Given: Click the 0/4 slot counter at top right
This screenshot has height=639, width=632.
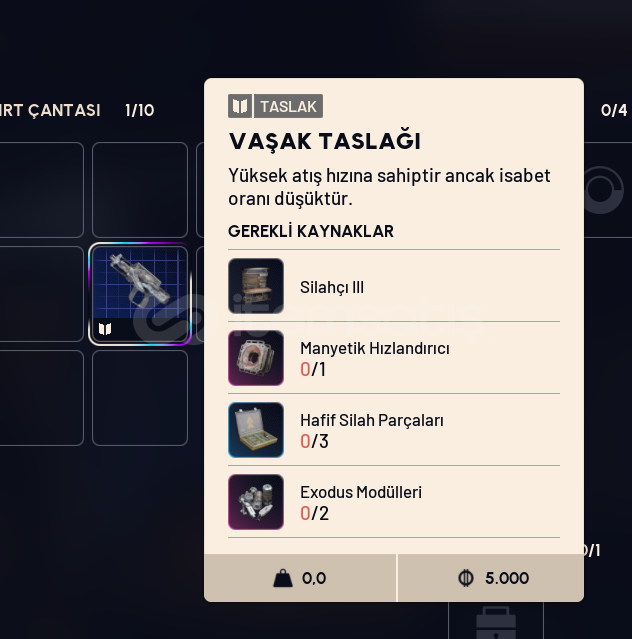Looking at the screenshot, I should point(614,110).
